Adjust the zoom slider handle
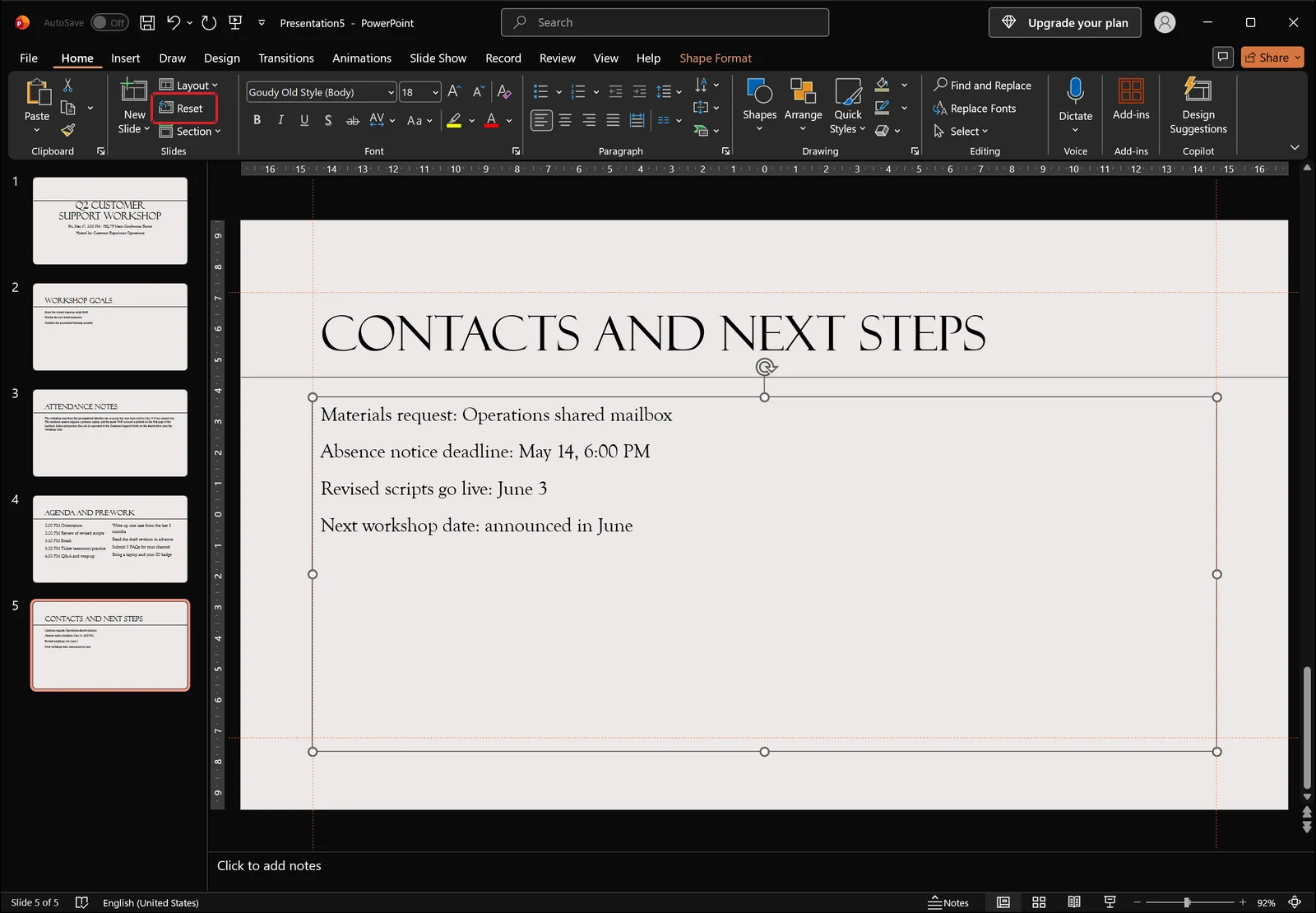This screenshot has width=1316, height=913. [1187, 902]
